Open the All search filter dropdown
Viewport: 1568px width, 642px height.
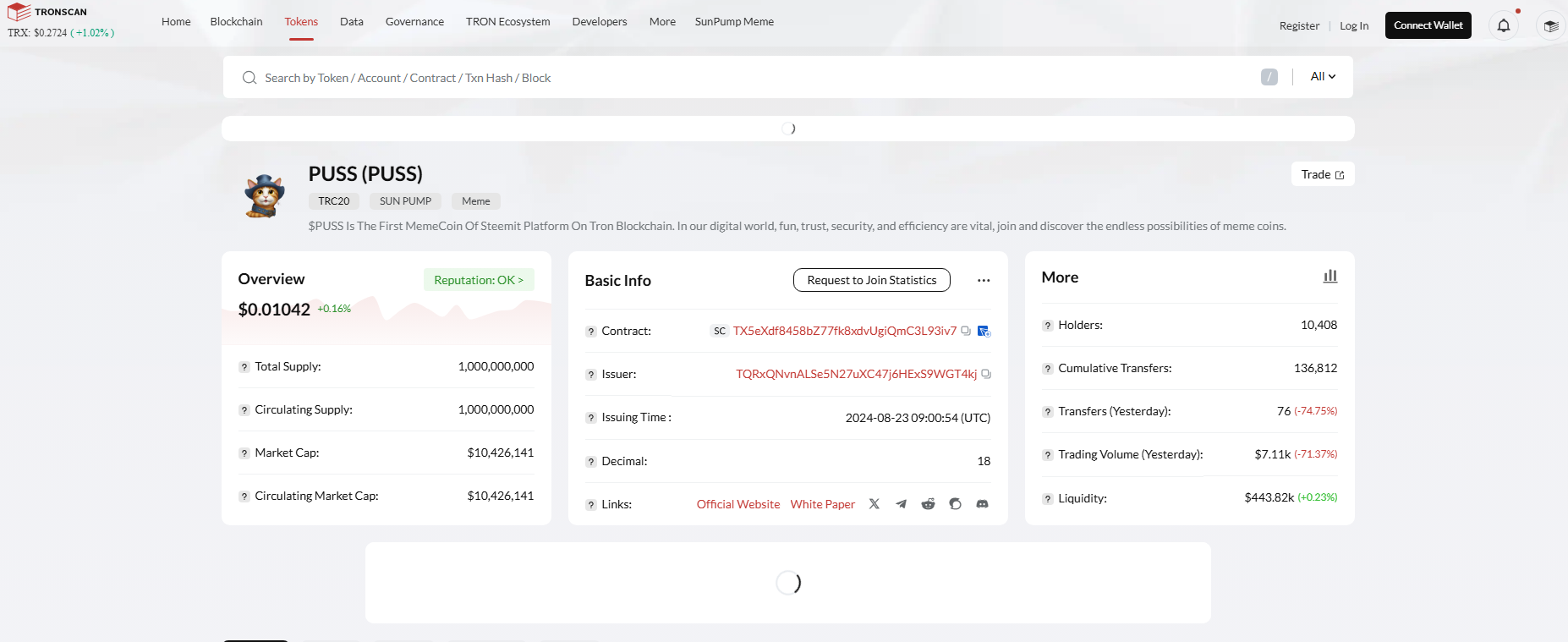pyautogui.click(x=1323, y=76)
